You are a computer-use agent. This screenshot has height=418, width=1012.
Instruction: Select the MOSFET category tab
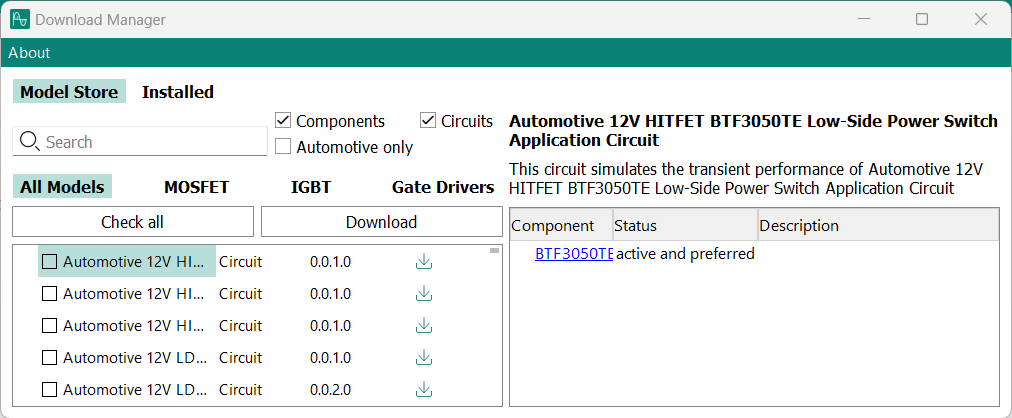coord(196,187)
